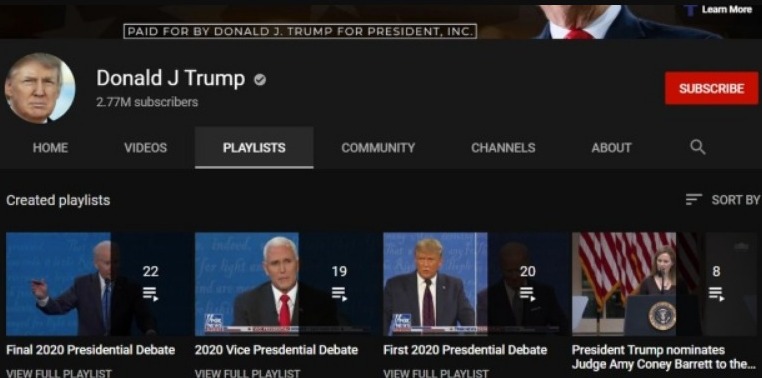Click the Created playlists heading
The width and height of the screenshot is (762, 378).
click(58, 200)
